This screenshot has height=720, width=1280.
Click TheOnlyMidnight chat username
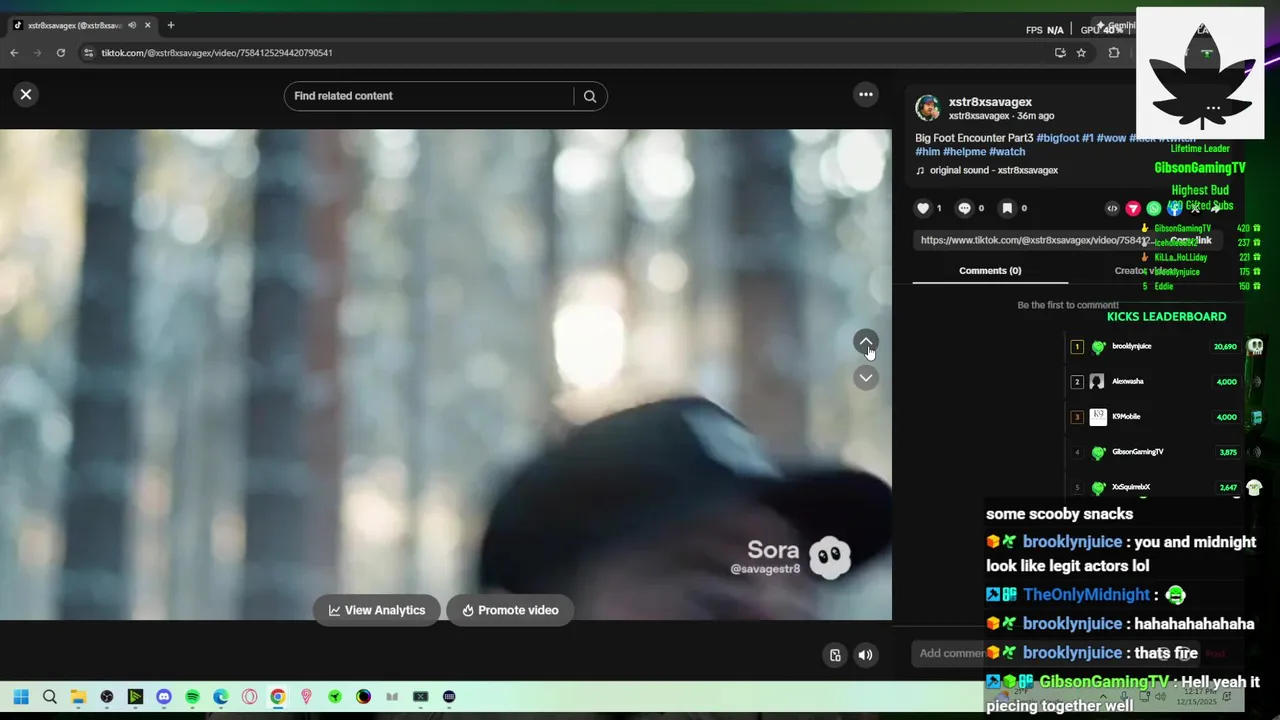click(1086, 595)
